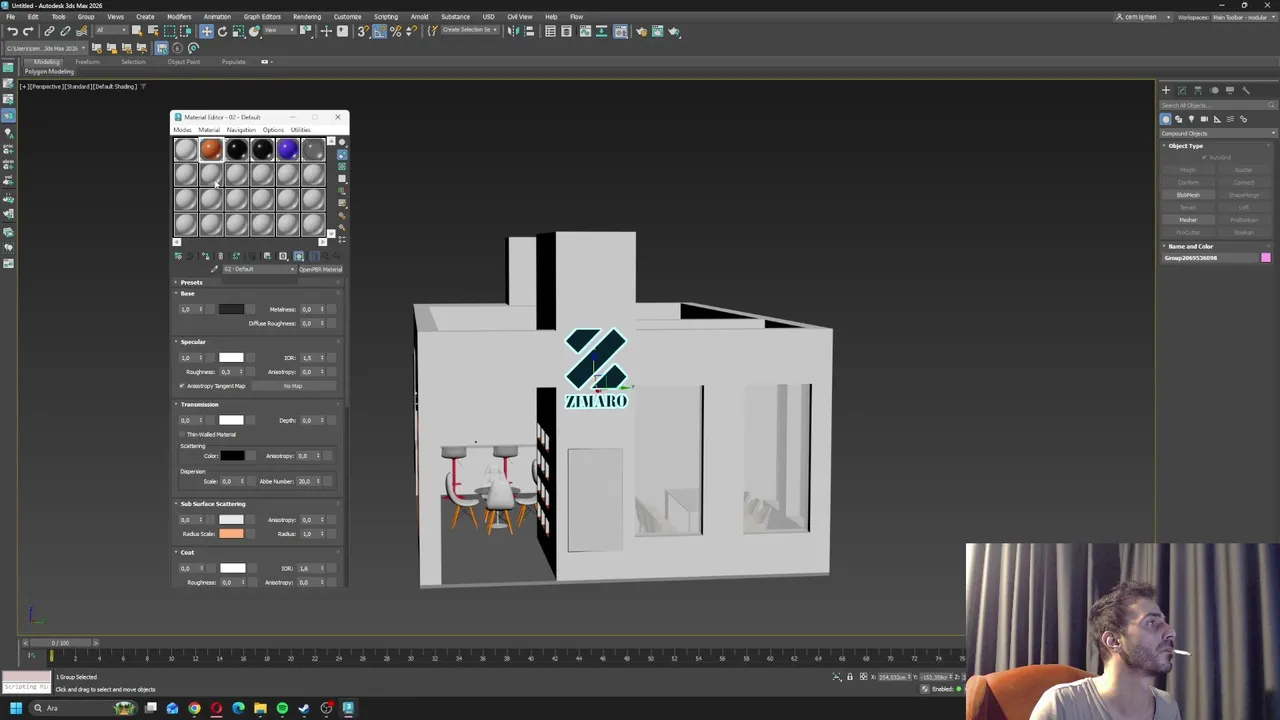
Task: Open the Render Setup teapot icon
Action: coord(641,31)
